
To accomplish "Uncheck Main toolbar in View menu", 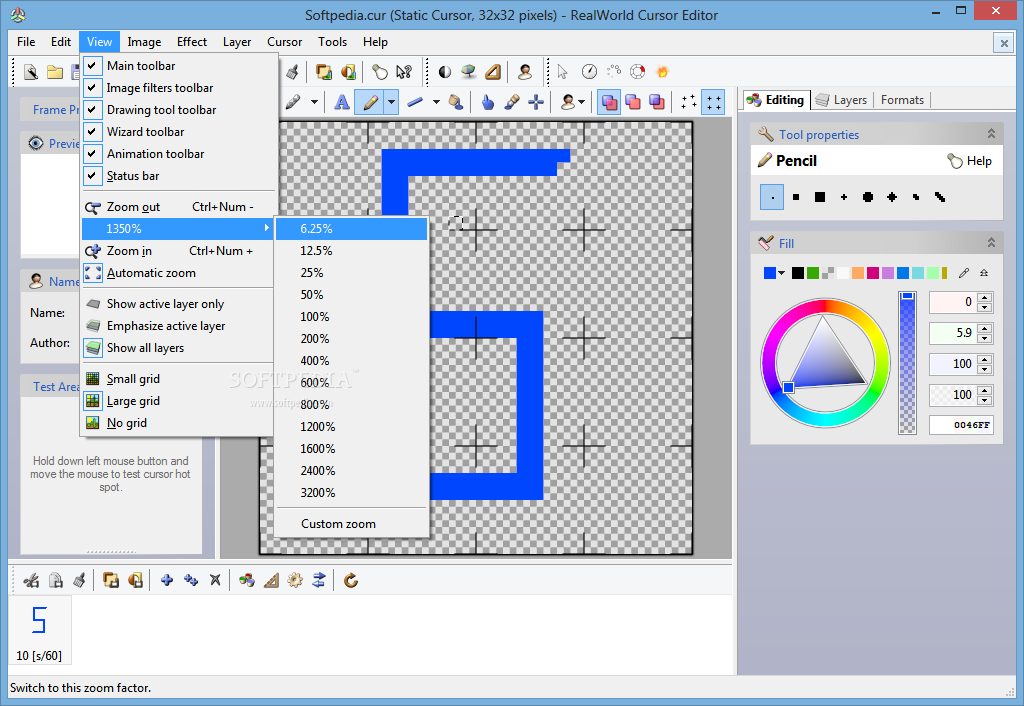I will (178, 66).
